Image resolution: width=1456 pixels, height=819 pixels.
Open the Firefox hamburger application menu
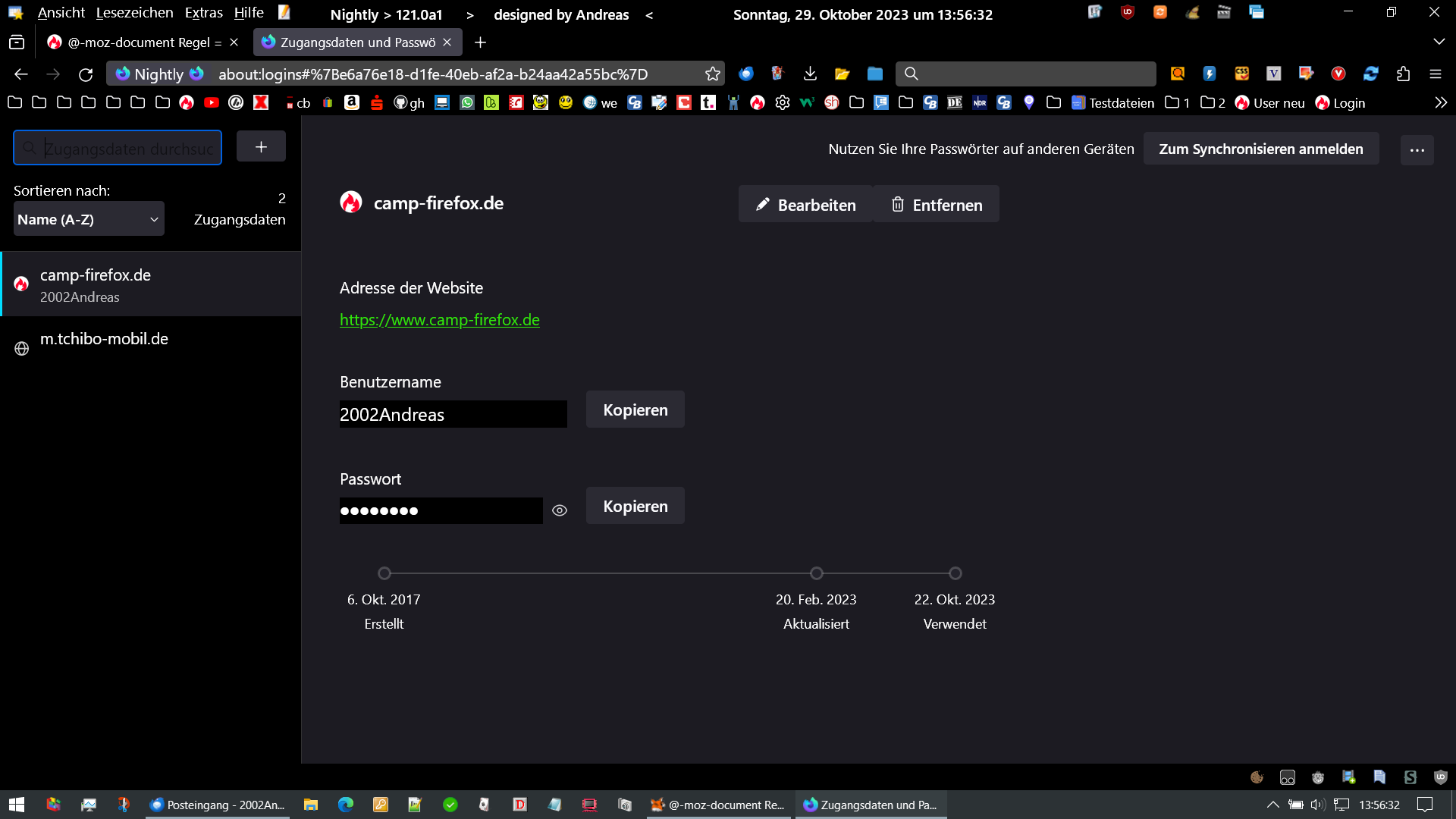(x=1435, y=74)
